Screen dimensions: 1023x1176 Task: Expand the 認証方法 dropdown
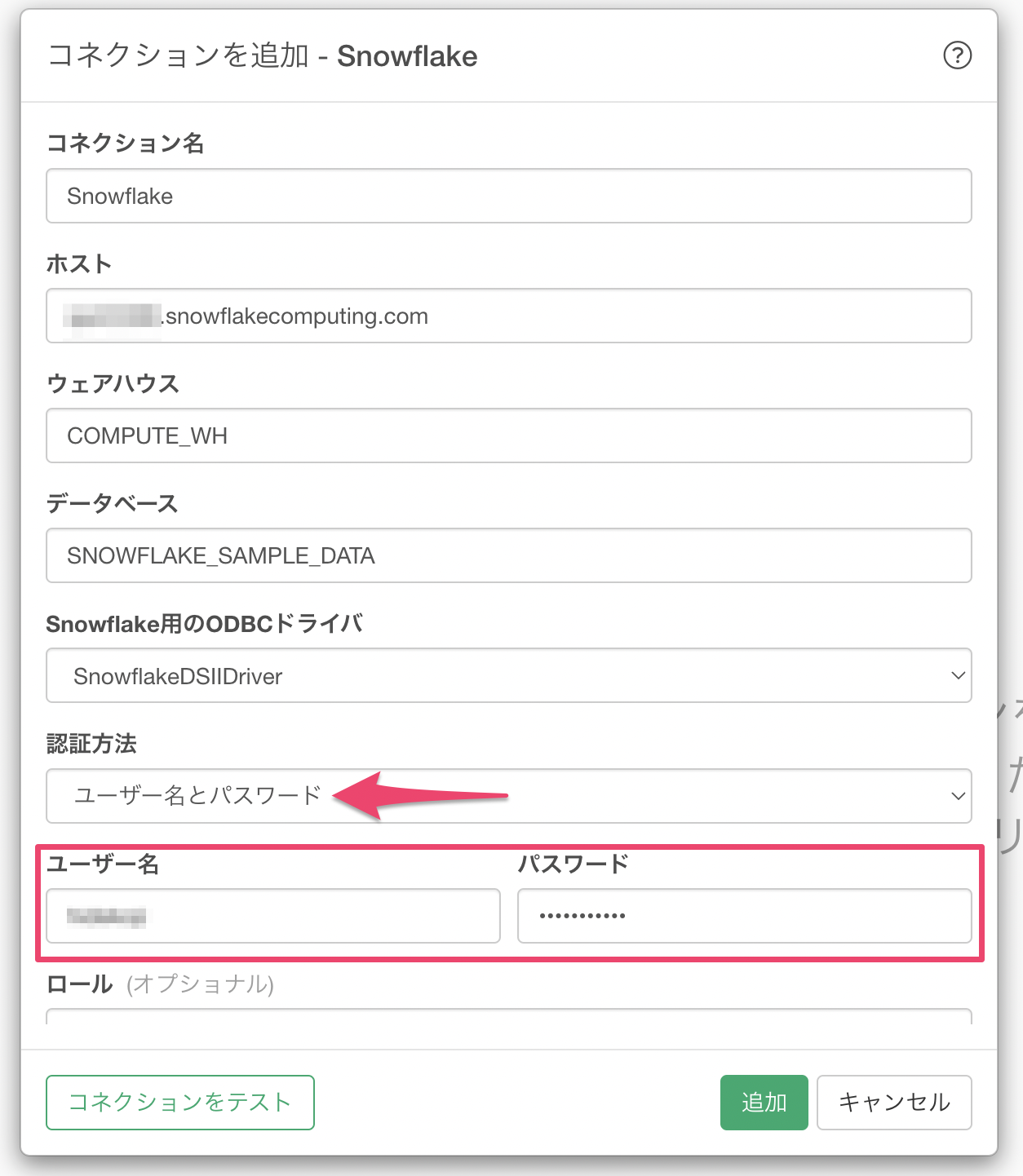click(509, 796)
